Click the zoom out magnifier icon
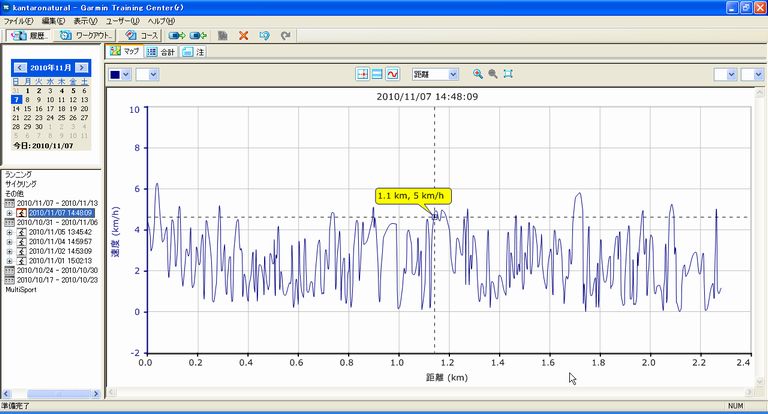The width and height of the screenshot is (768, 414). [x=493, y=74]
